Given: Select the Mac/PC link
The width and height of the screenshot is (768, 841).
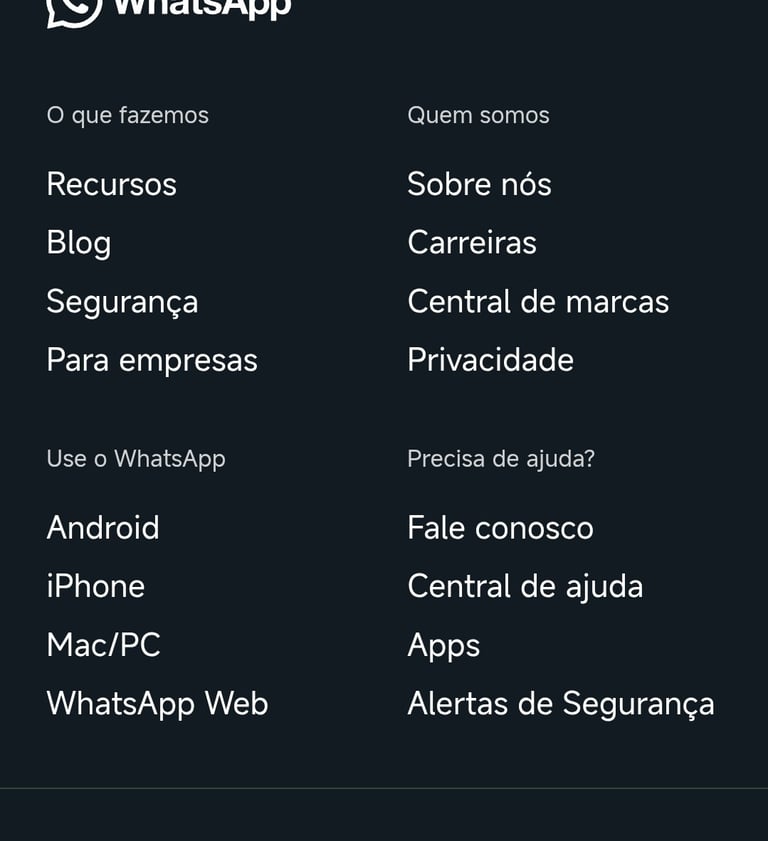Looking at the screenshot, I should (x=103, y=645).
